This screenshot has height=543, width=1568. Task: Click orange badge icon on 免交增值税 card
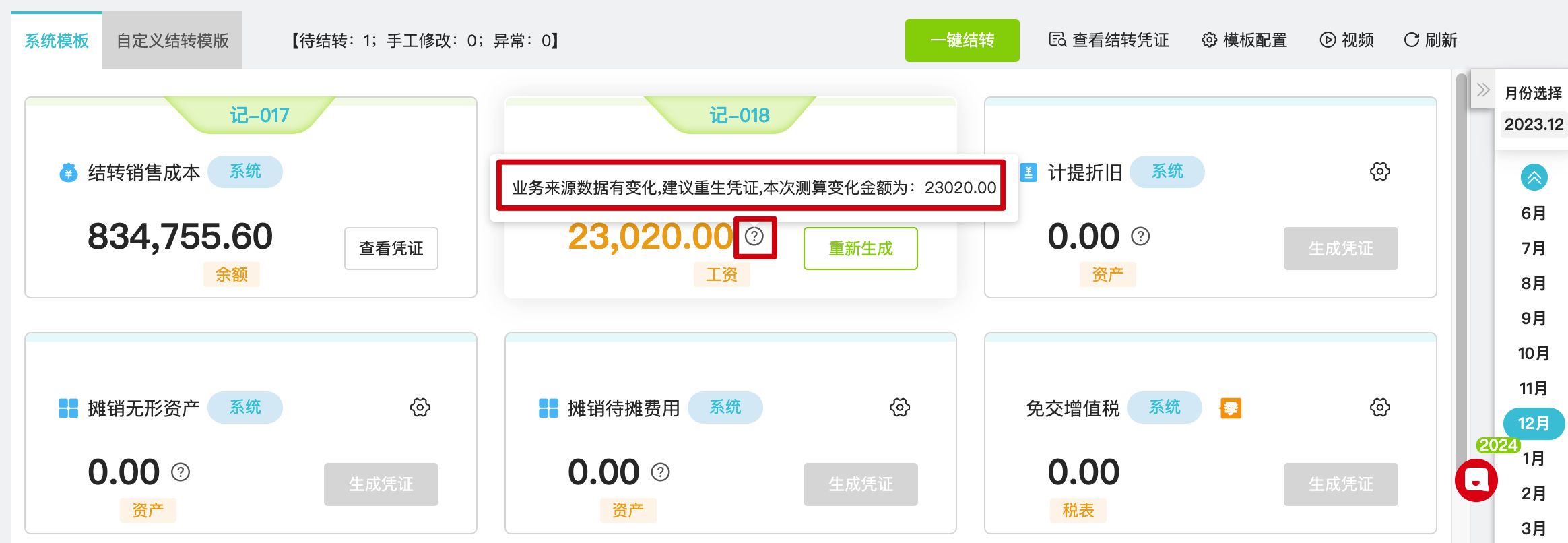[1231, 408]
